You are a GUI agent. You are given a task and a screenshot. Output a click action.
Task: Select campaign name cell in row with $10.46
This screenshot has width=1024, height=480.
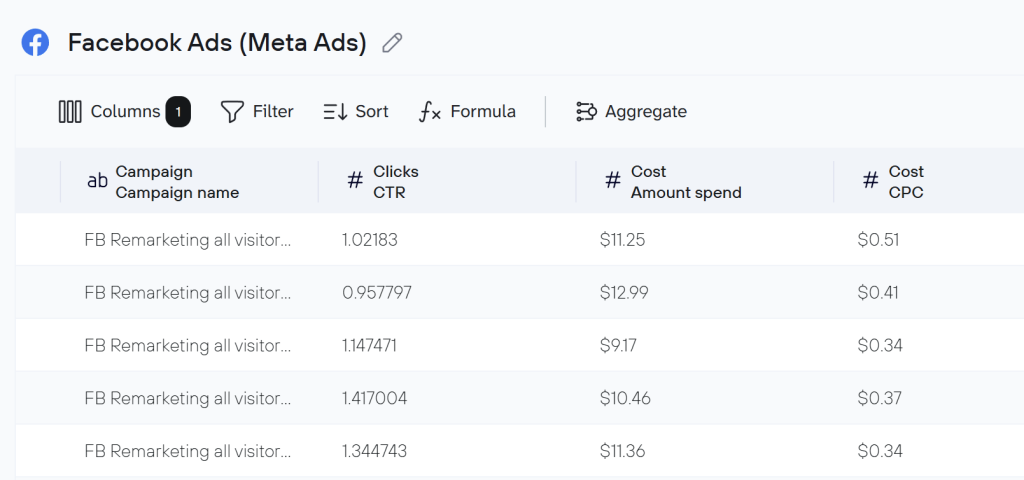(x=188, y=398)
